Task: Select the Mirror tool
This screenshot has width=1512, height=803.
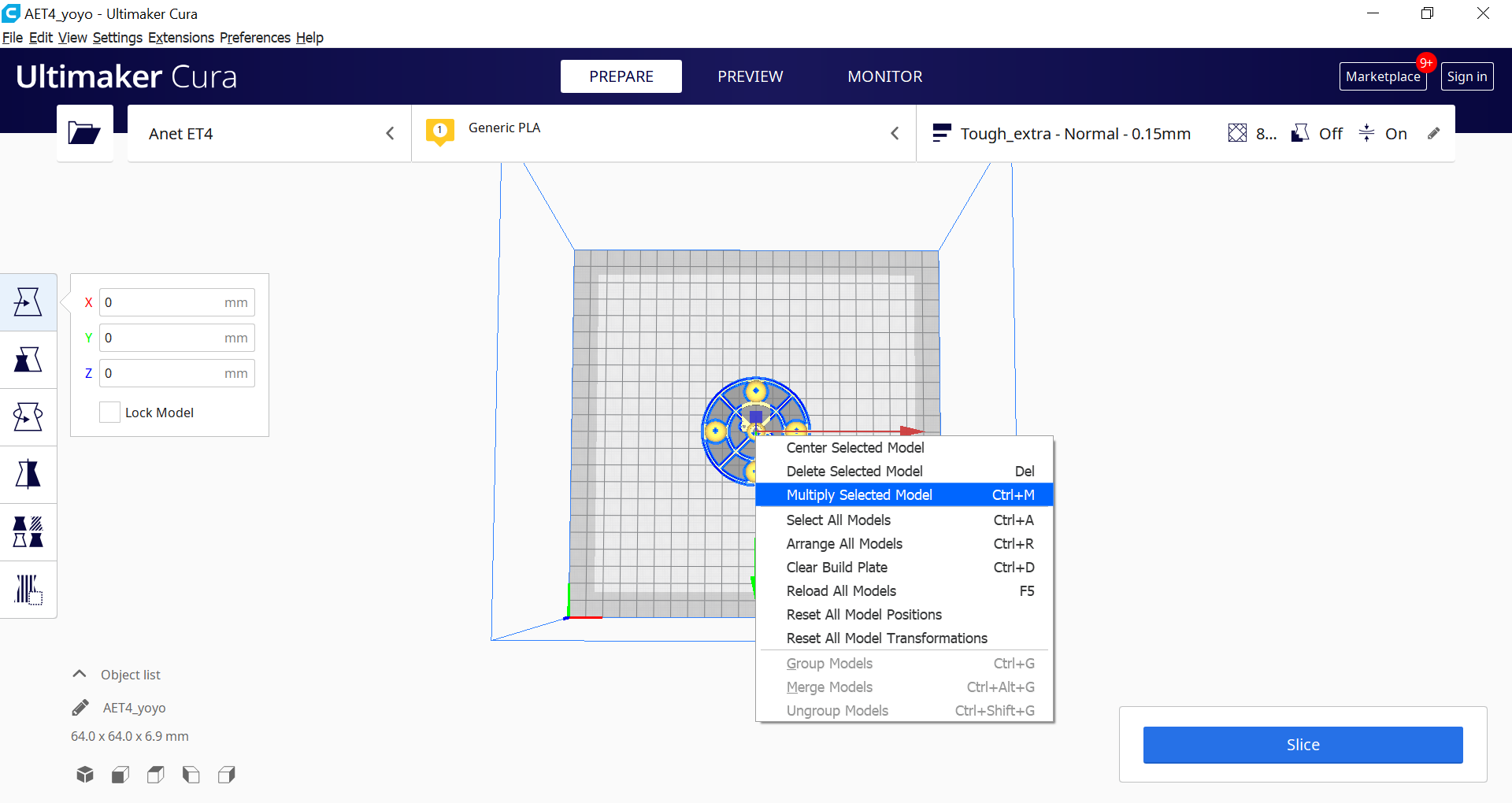Action: [28, 475]
